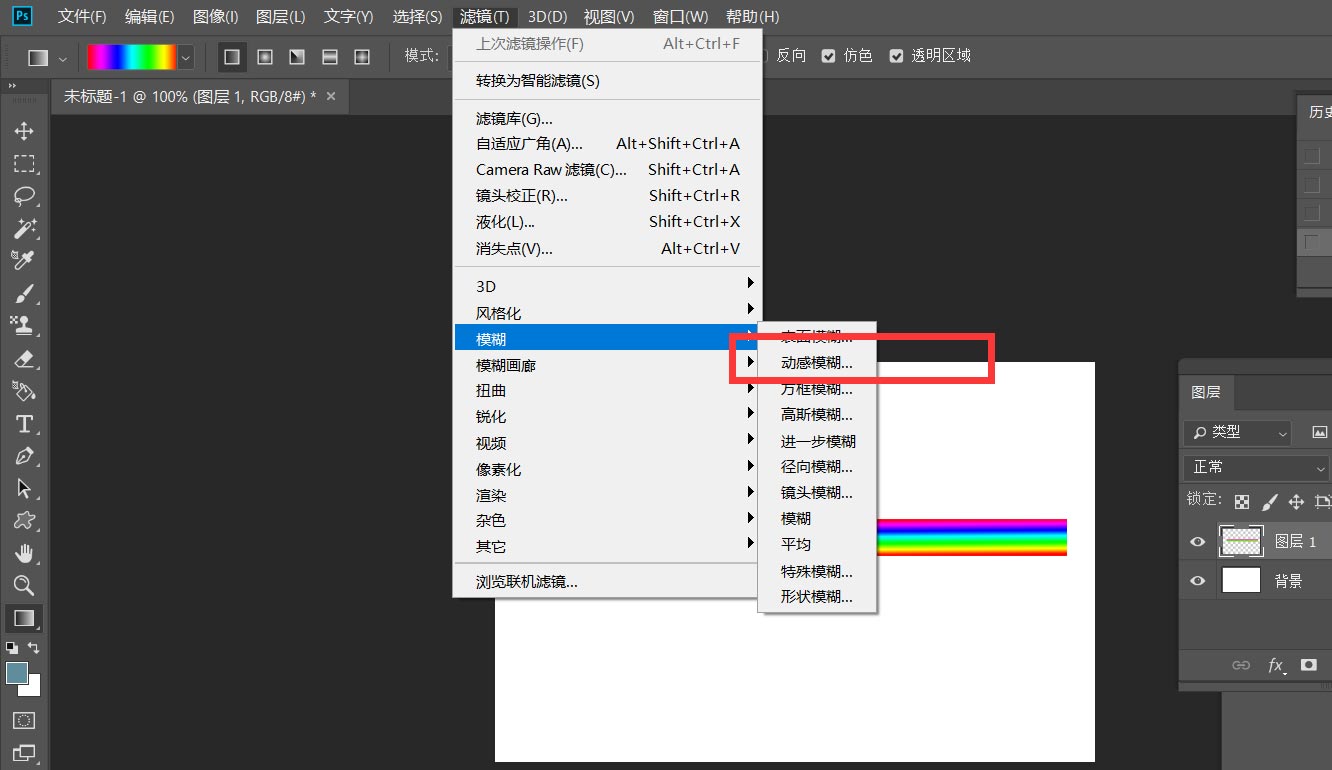The image size is (1332, 770).
Task: Click the Photoshop Ps logo
Action: (23, 16)
